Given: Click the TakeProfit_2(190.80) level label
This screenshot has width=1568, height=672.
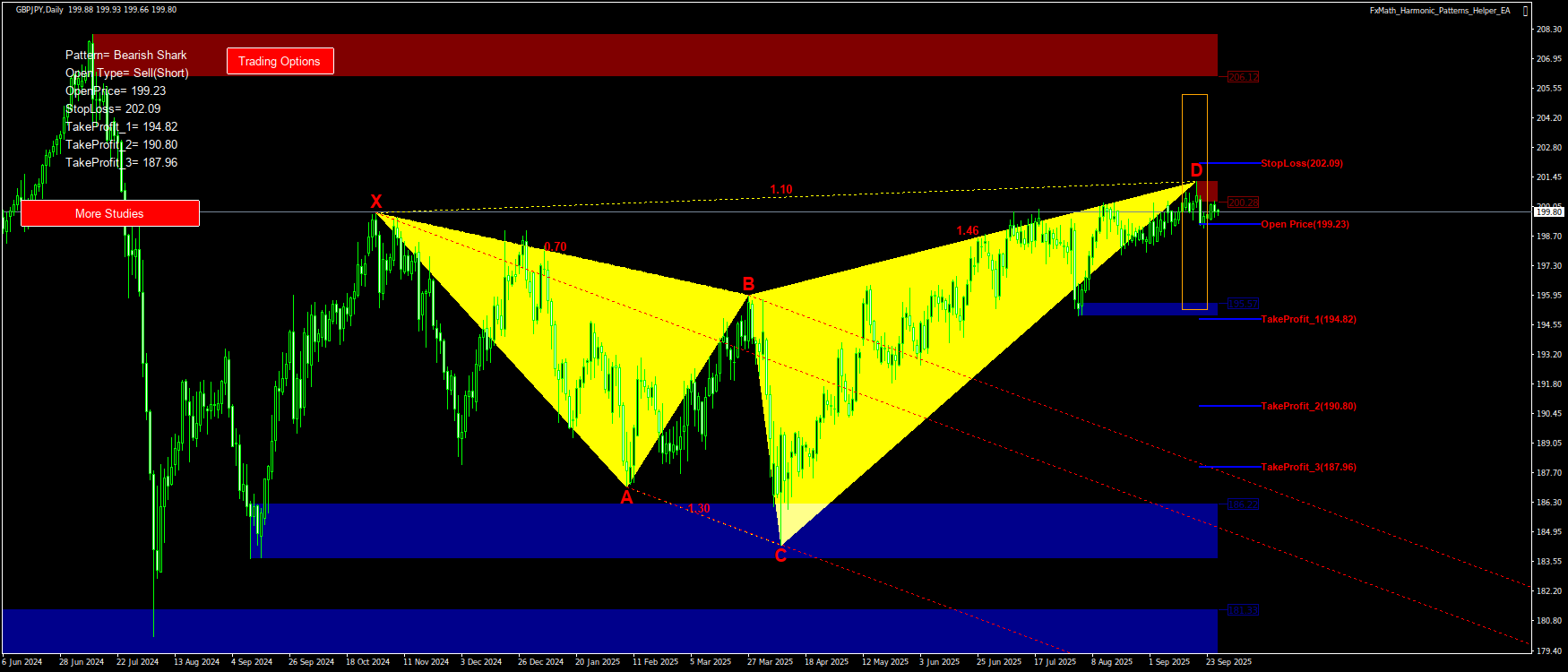Looking at the screenshot, I should click(x=1308, y=406).
